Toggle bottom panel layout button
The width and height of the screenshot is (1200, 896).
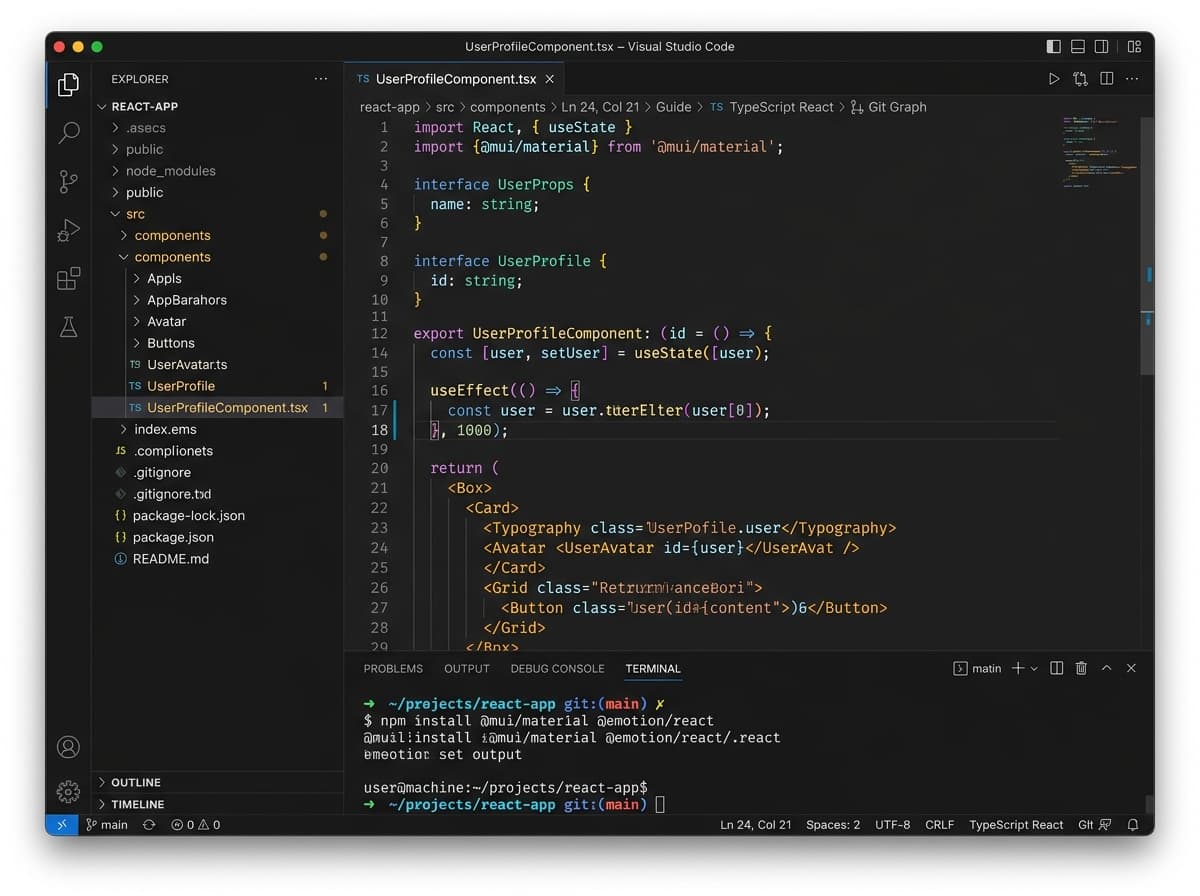coord(1078,46)
